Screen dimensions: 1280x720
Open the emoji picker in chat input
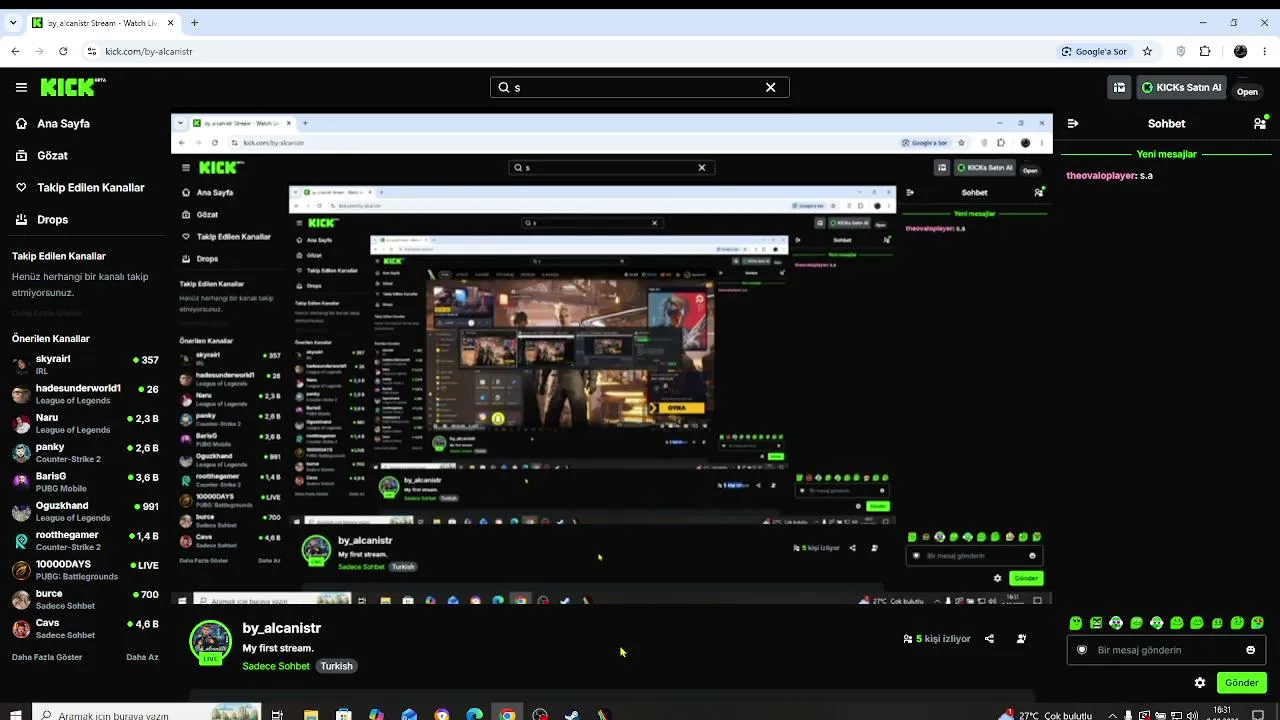click(x=1250, y=650)
